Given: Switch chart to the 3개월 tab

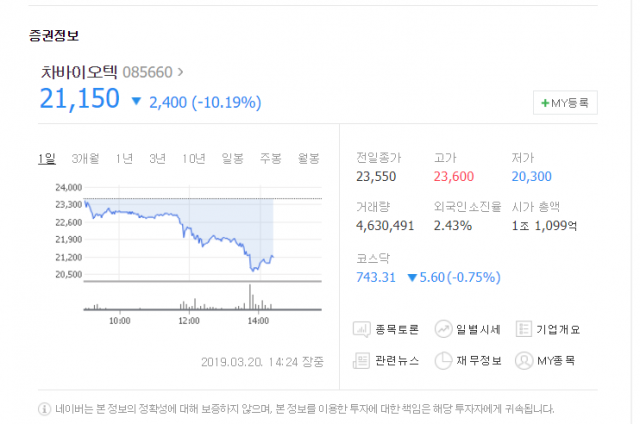Looking at the screenshot, I should click(x=85, y=158).
